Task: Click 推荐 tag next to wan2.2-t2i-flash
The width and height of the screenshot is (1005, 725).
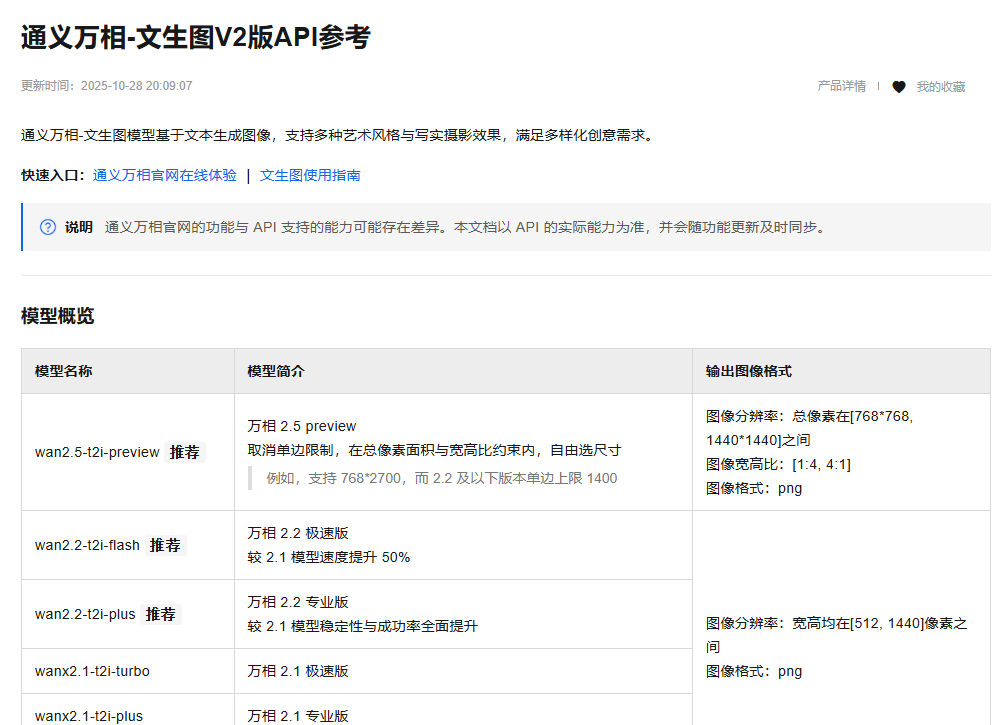Action: pyautogui.click(x=165, y=545)
